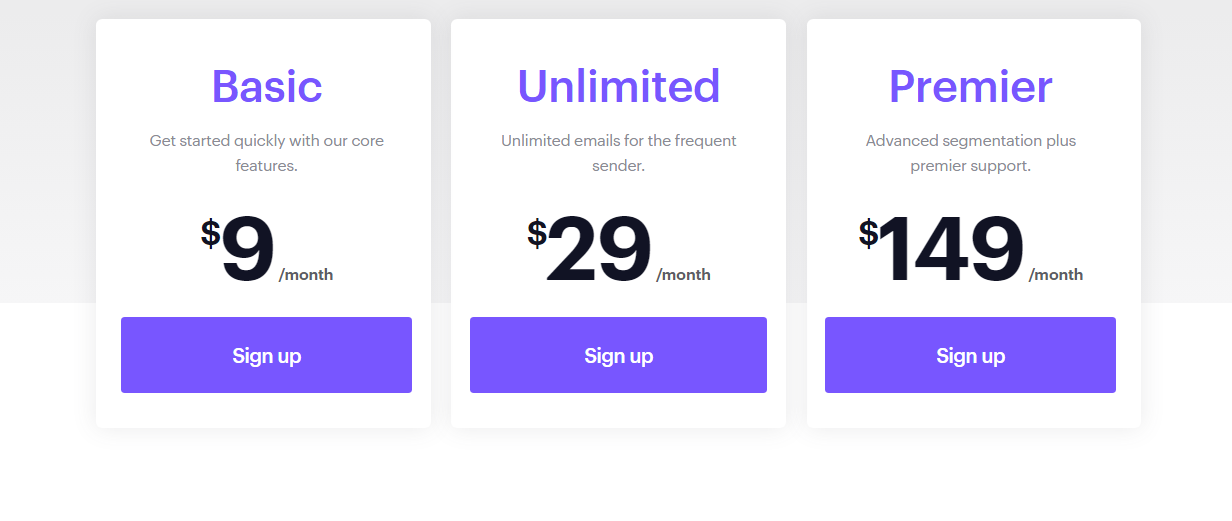Viewport: 1232px width, 521px height.
Task: Click empty space below the Premier Sign up button
Action: [970, 411]
